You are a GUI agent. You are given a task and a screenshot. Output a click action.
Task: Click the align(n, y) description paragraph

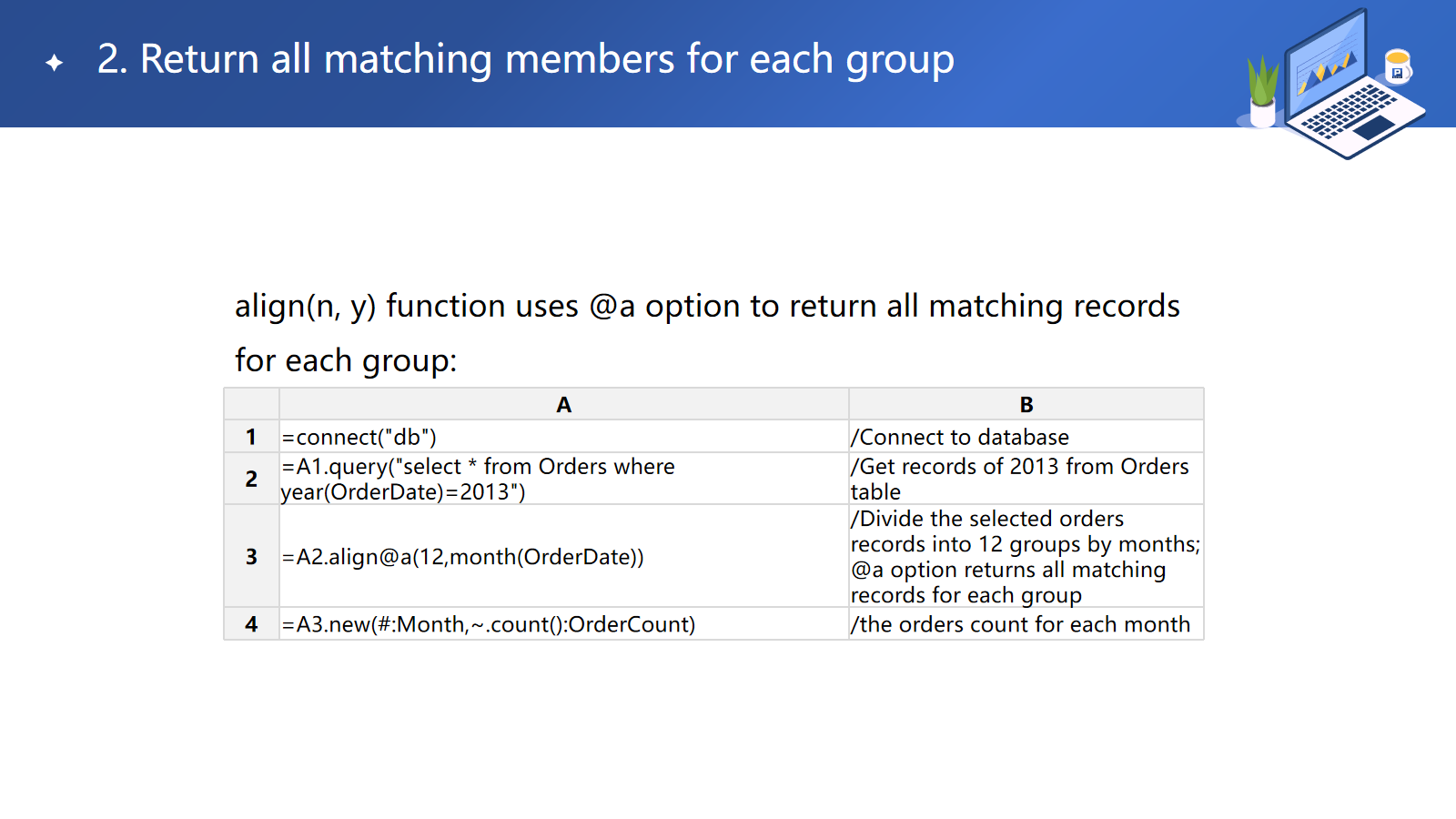tap(706, 333)
